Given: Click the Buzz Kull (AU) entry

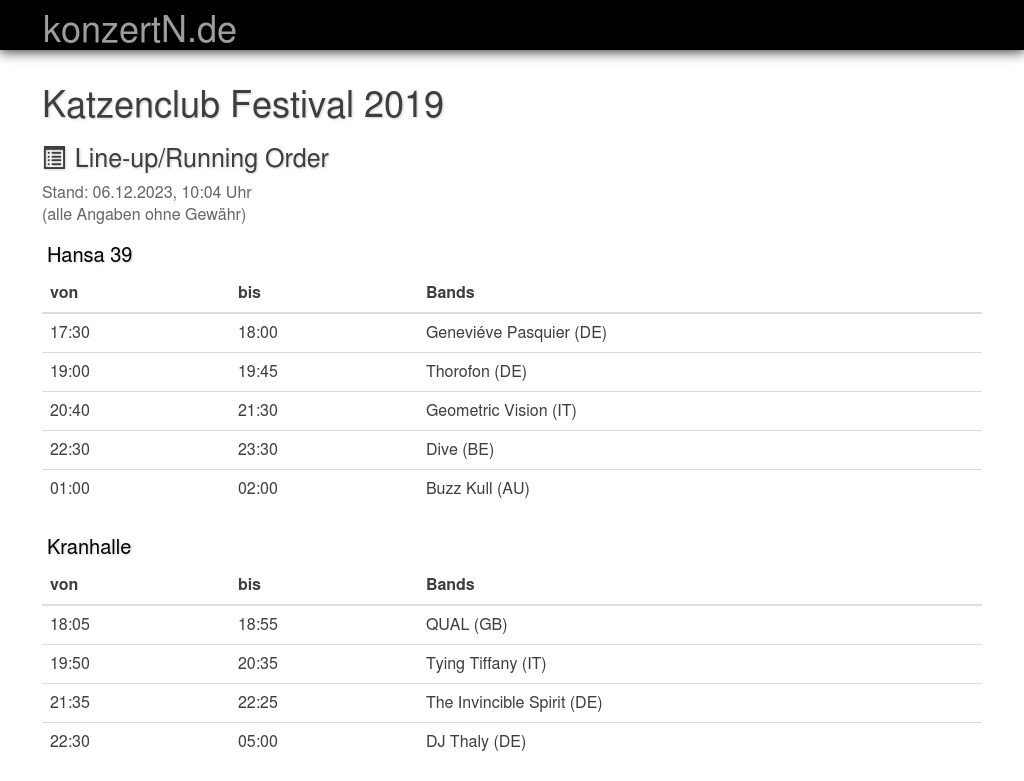Looking at the screenshot, I should click(x=477, y=488).
